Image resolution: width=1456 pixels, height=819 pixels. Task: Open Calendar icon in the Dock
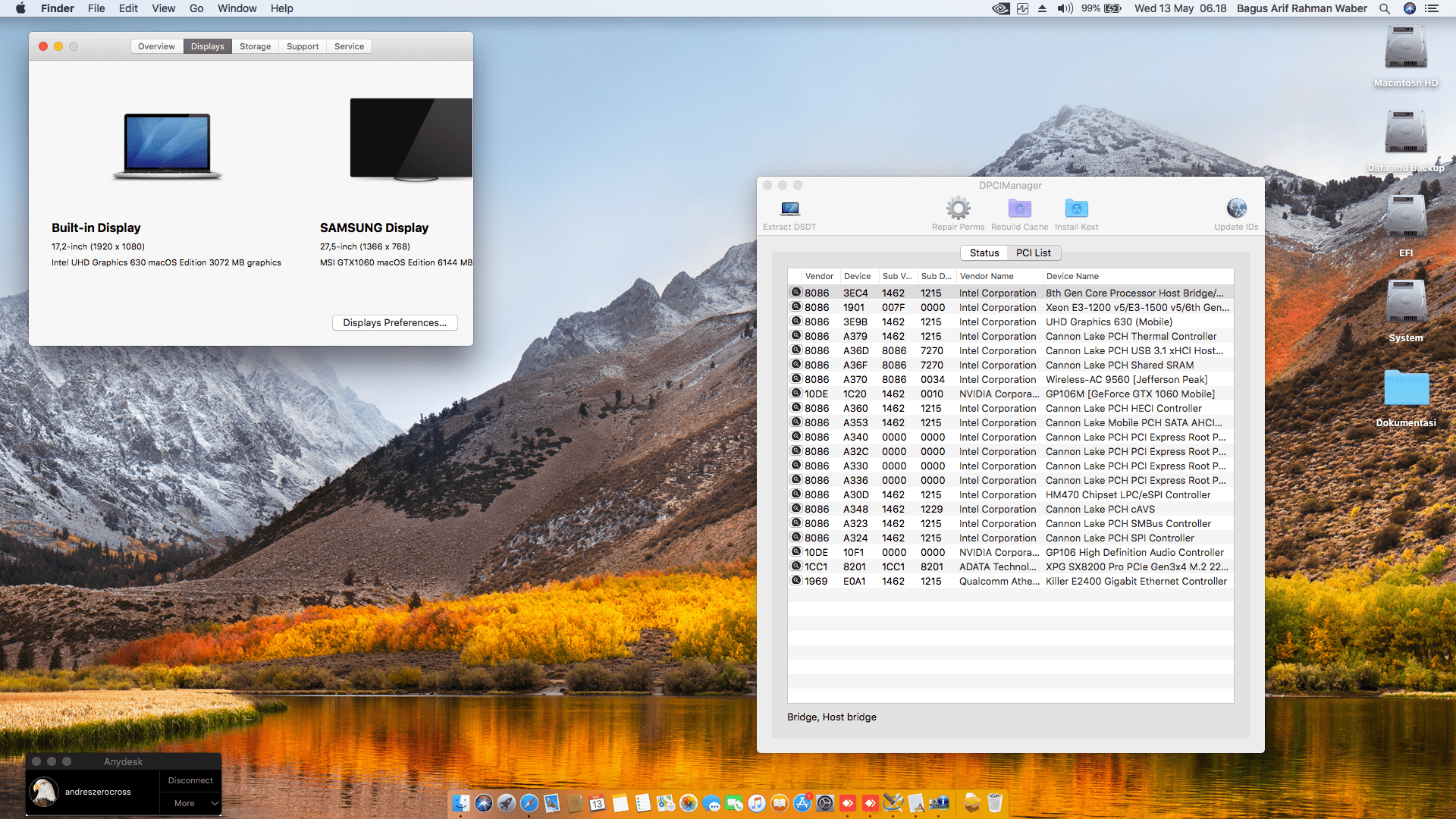(598, 803)
